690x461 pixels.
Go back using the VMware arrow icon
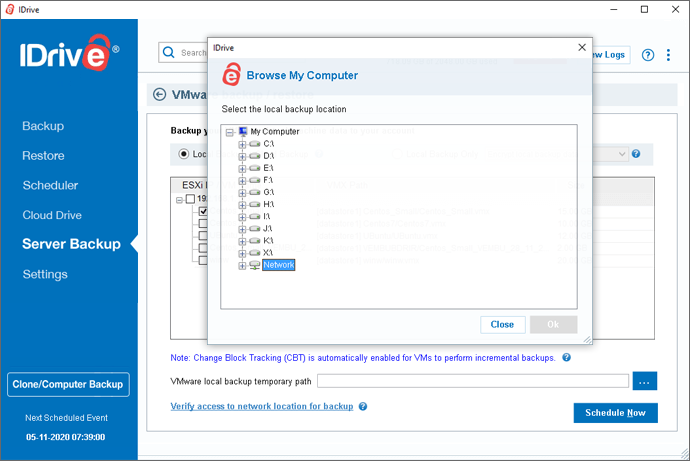click(x=159, y=95)
